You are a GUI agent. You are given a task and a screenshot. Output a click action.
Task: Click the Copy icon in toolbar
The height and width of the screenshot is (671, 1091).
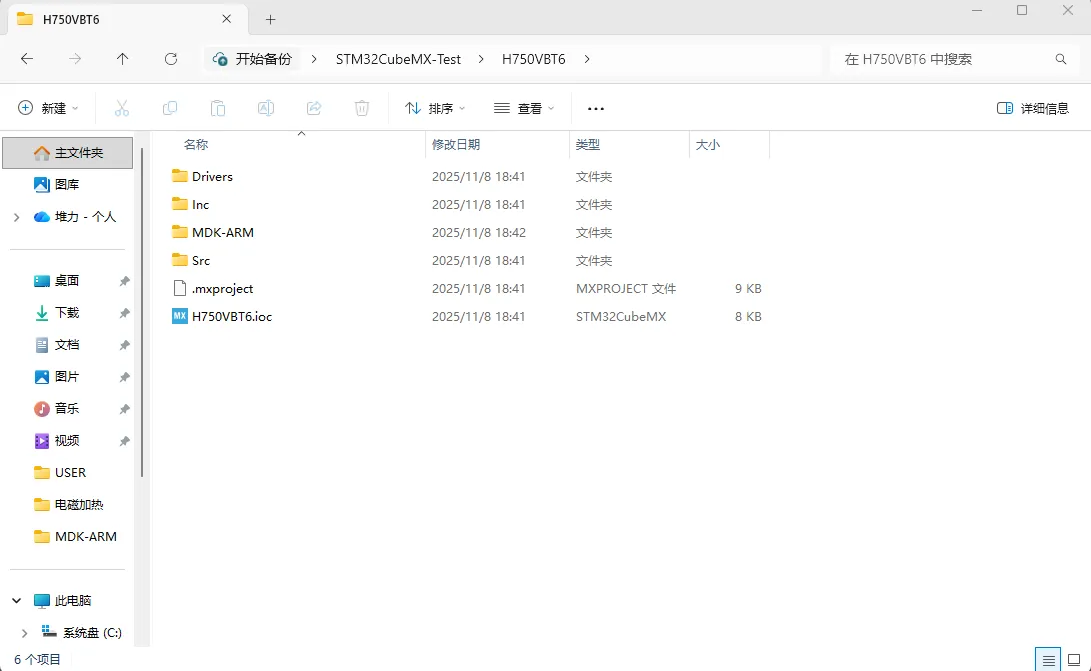pyautogui.click(x=170, y=108)
